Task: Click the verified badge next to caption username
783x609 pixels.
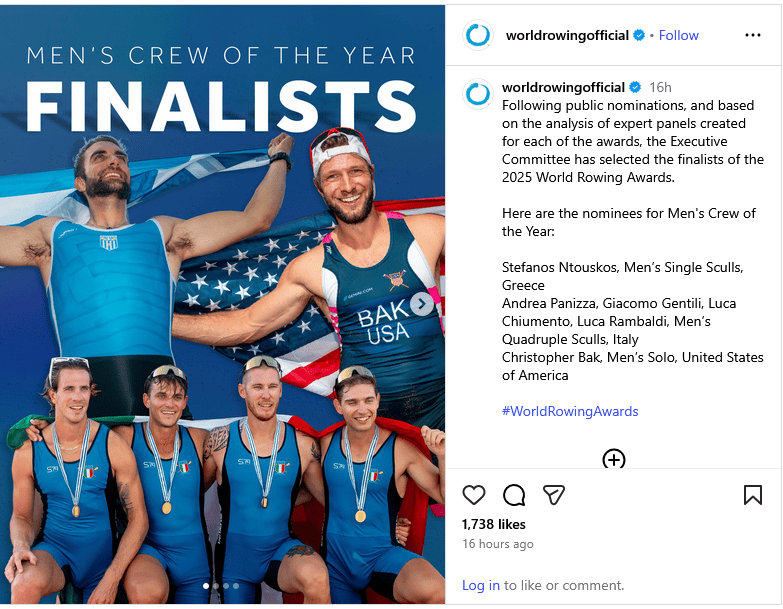Action: (634, 88)
